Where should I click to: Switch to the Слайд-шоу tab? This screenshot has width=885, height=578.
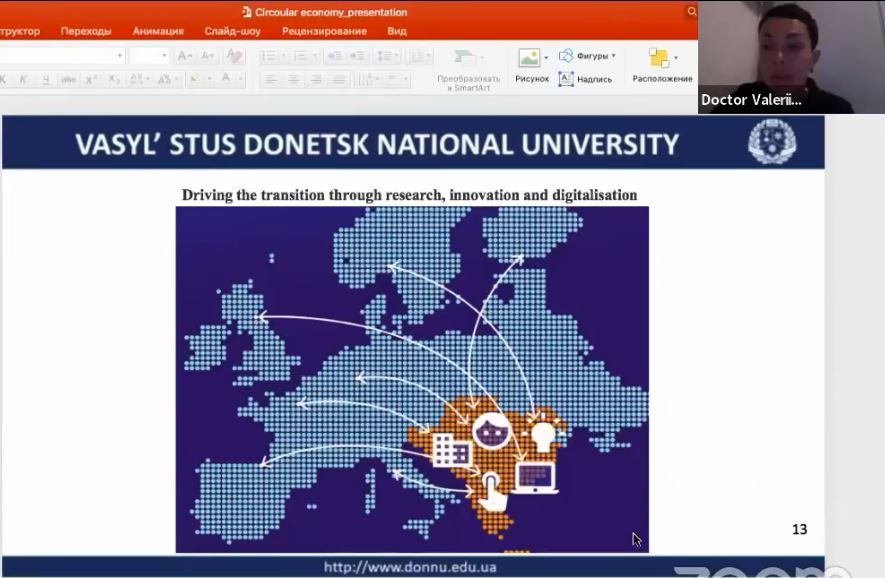pos(233,31)
